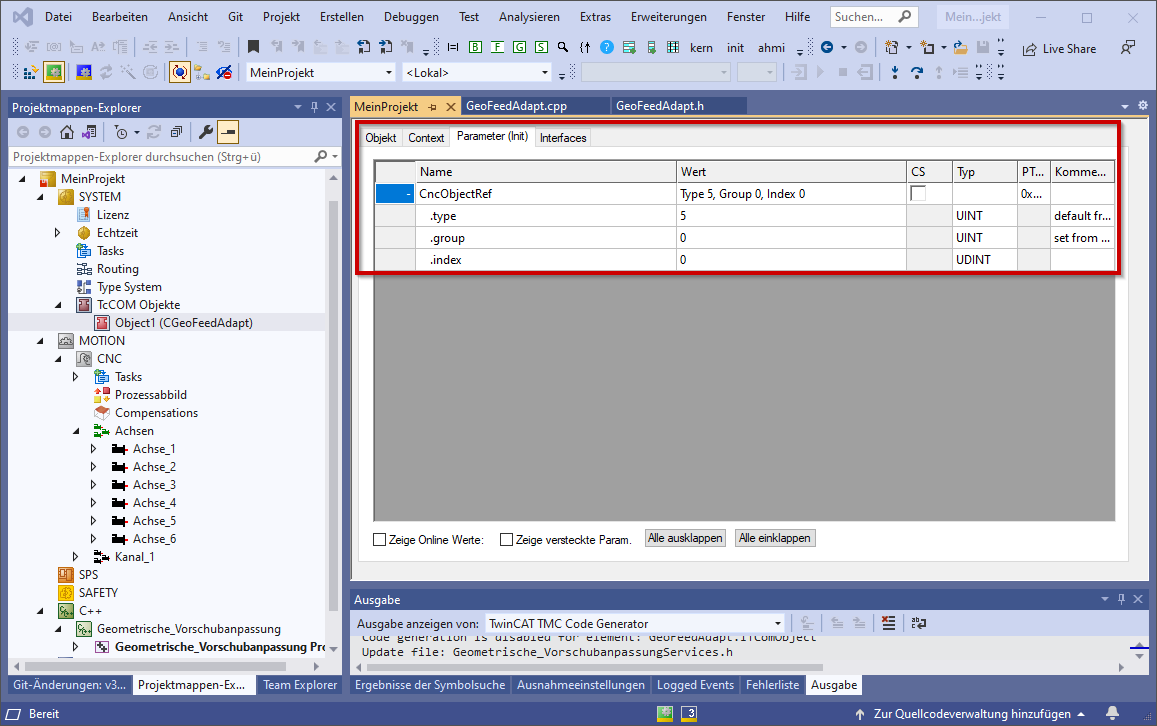The width and height of the screenshot is (1157, 726).
Task: Click the wrench properties icon in explorer
Action: point(206,132)
